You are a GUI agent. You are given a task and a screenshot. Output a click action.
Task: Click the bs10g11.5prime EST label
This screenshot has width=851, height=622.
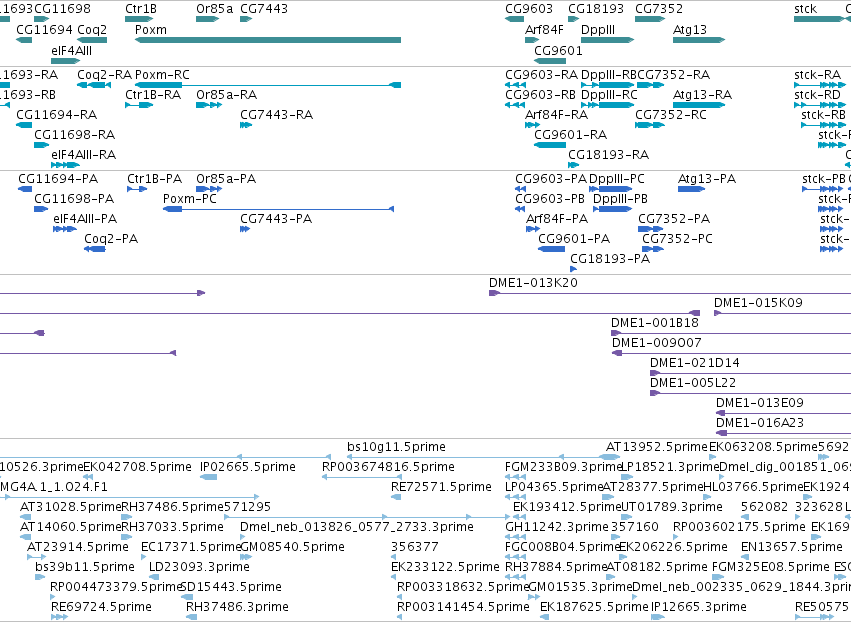tap(396, 447)
